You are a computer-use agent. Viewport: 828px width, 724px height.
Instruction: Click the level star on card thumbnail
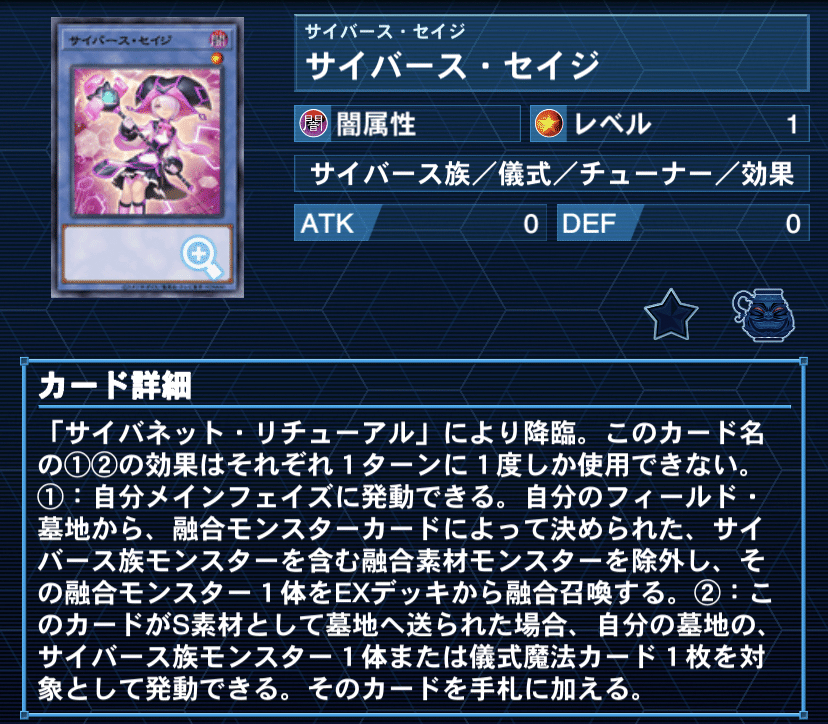click(x=217, y=58)
